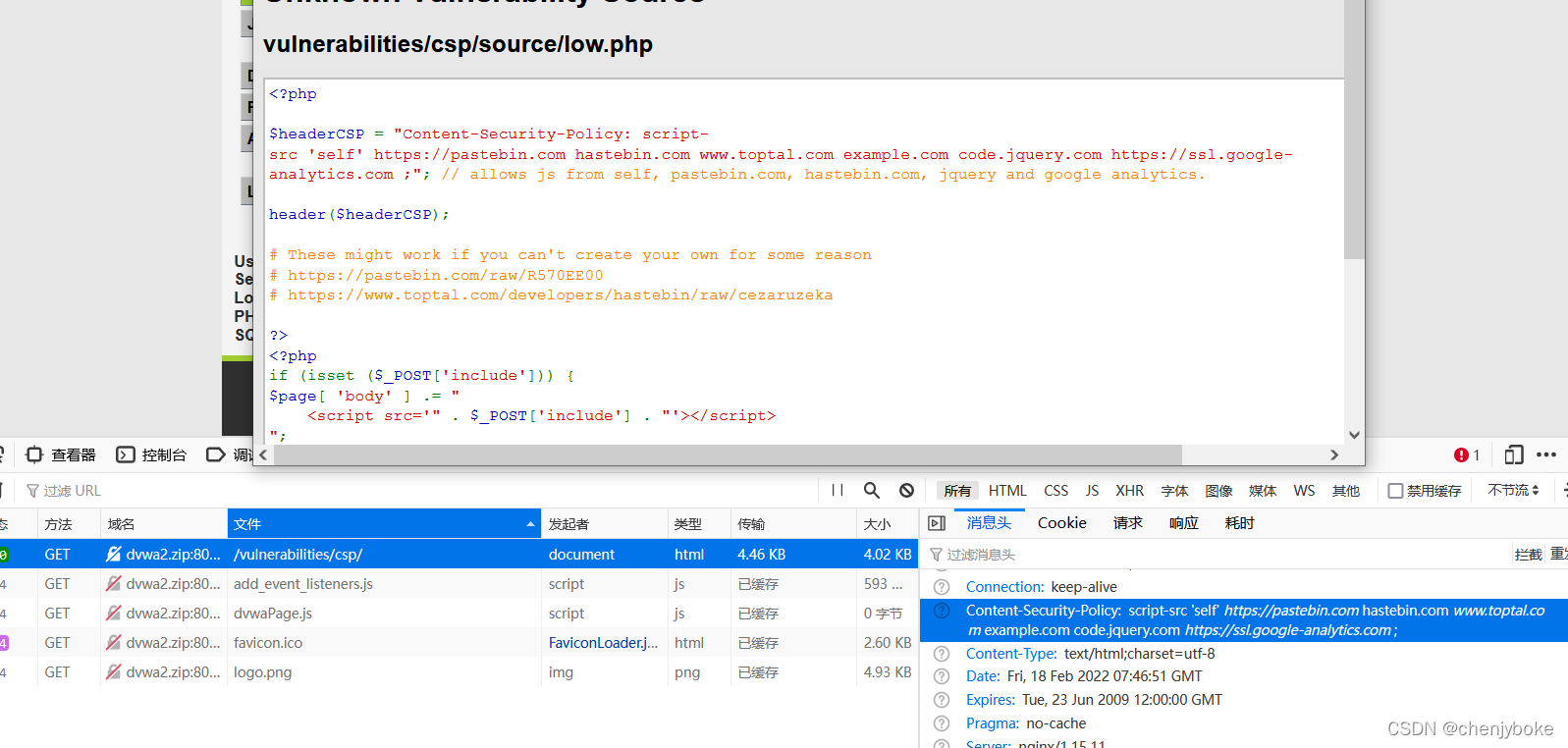Filter requests by CSS type
Screen dimensions: 1568x748
(1056, 491)
